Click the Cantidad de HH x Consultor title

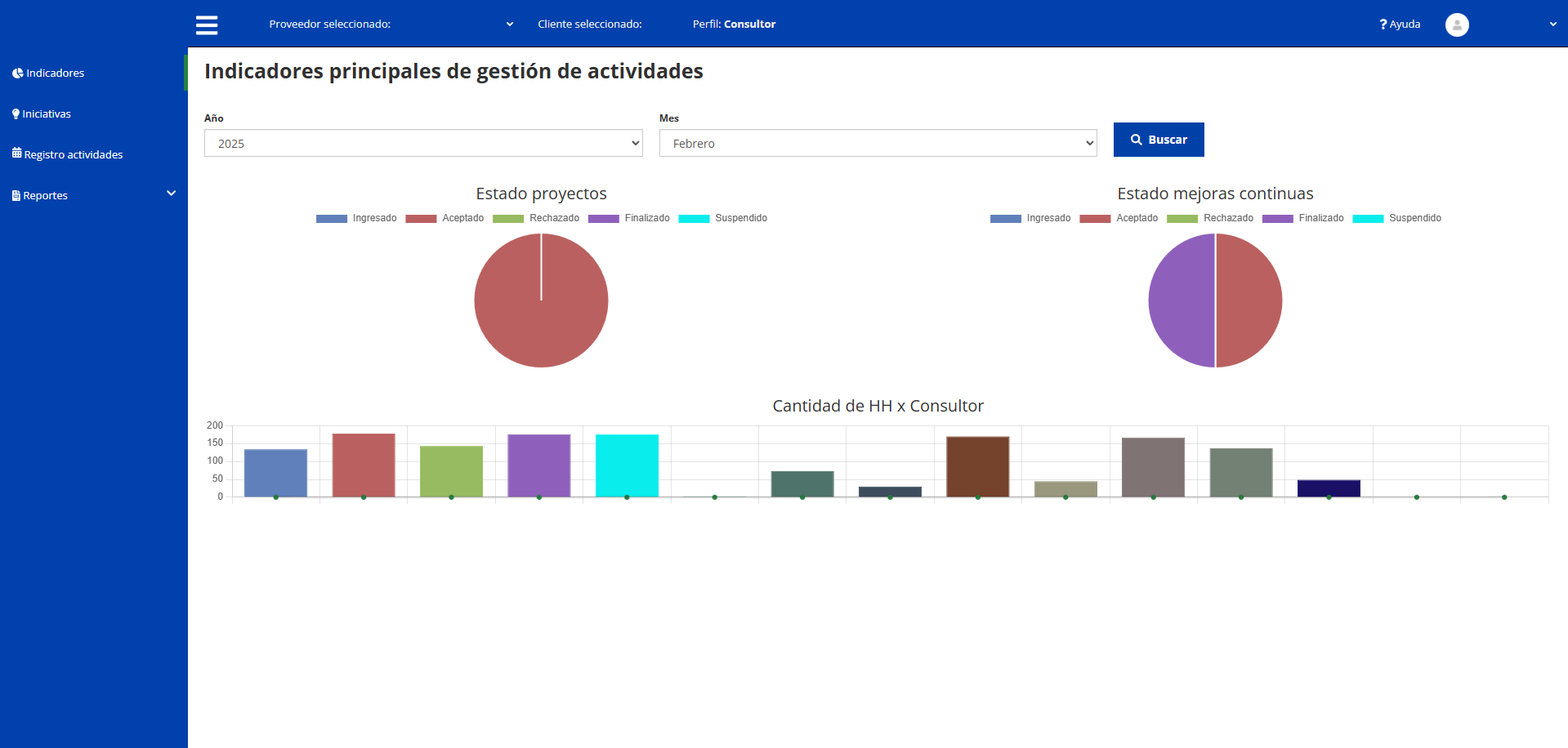pyautogui.click(x=878, y=406)
